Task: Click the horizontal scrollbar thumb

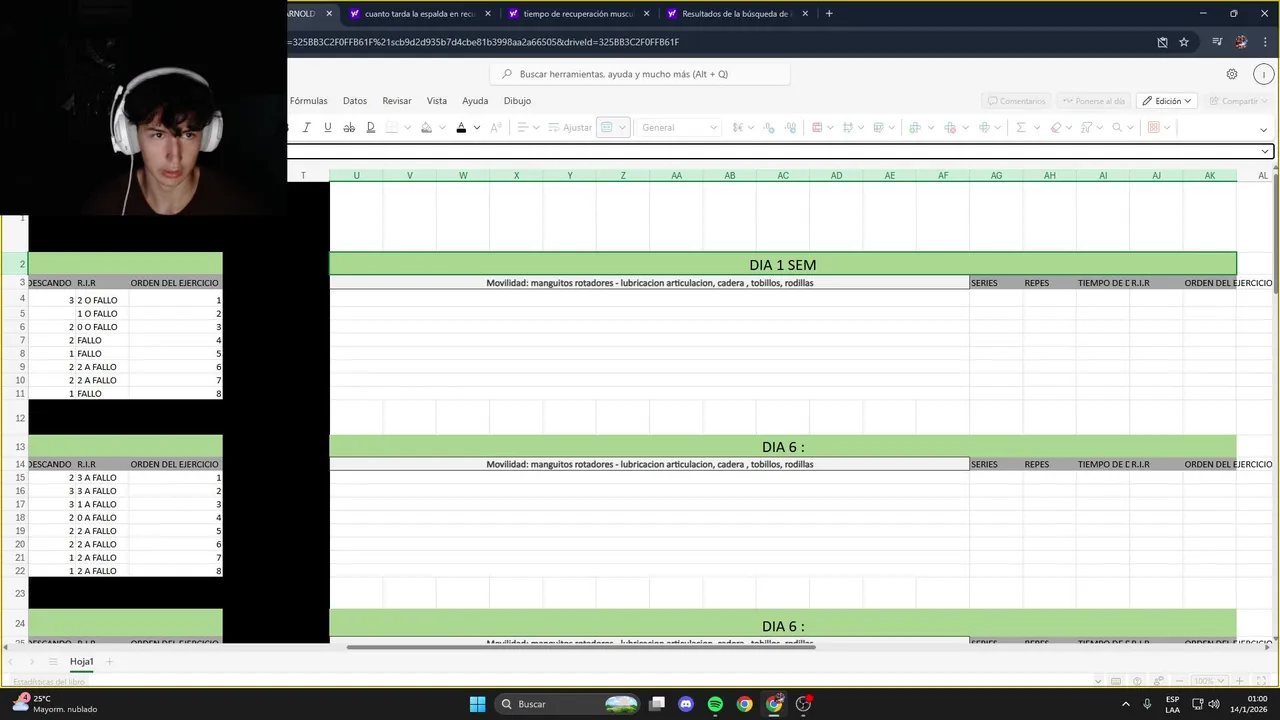Action: pyautogui.click(x=581, y=646)
